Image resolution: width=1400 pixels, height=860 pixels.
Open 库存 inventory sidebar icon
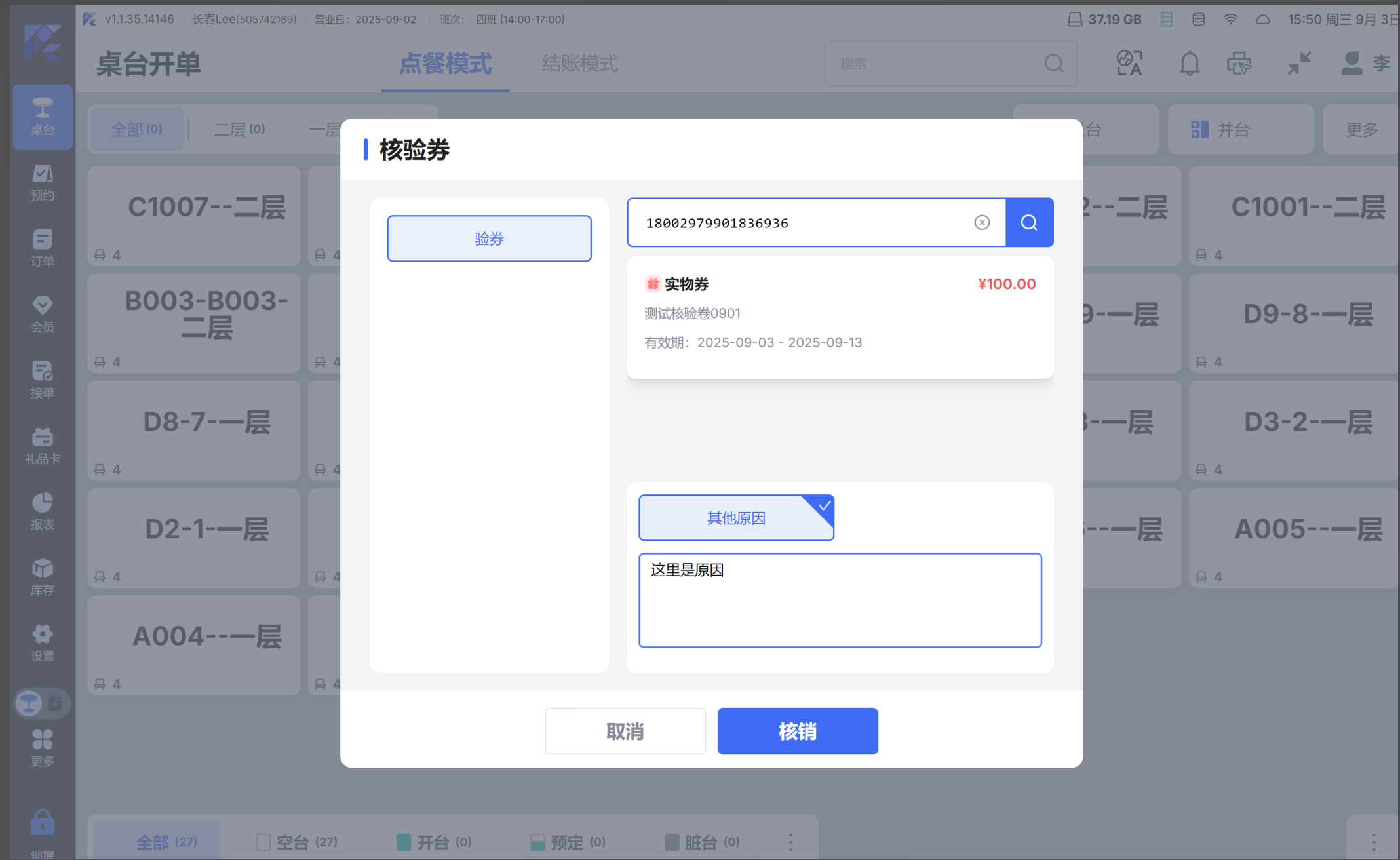pos(43,577)
